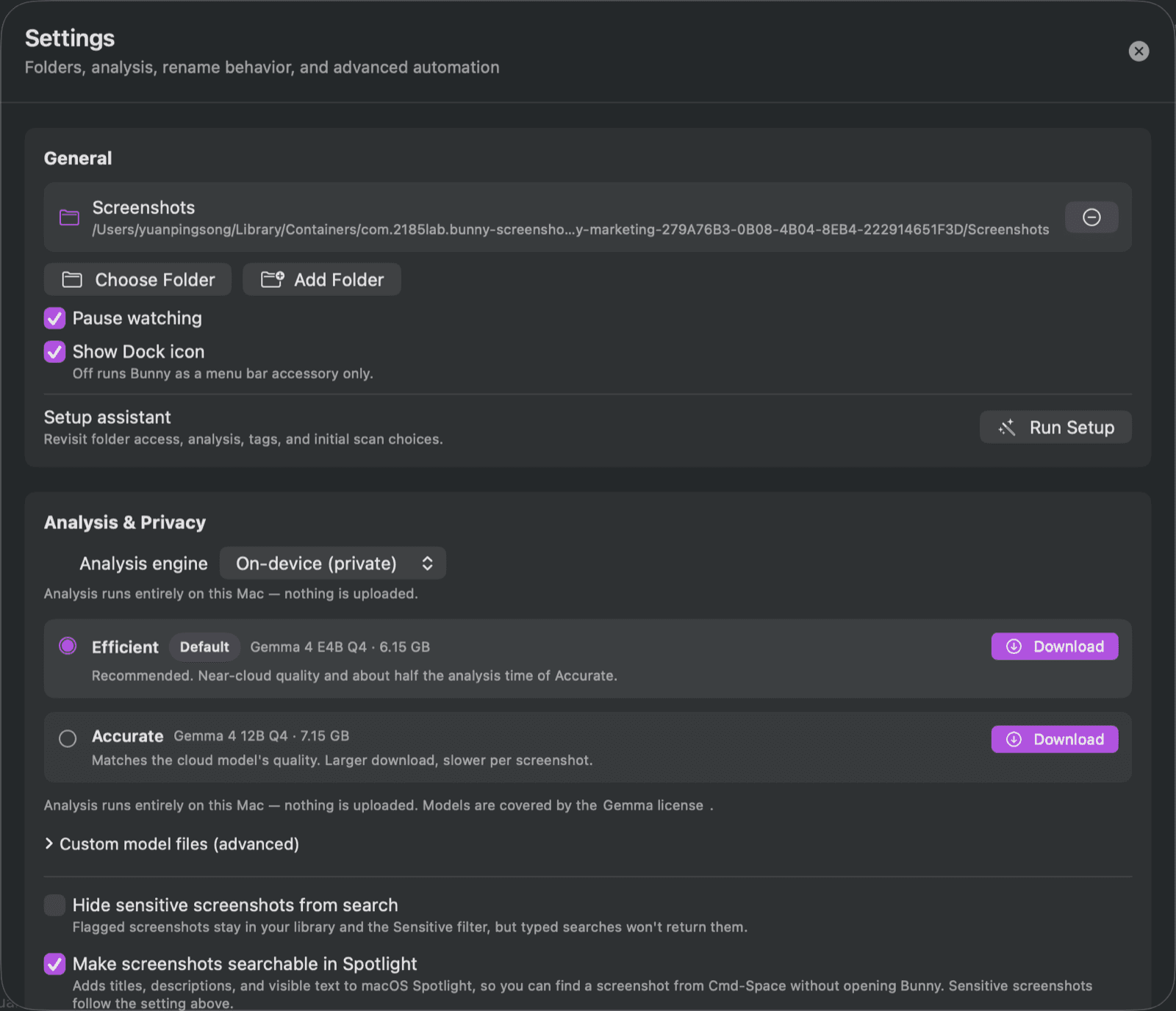Click the Setup assistant heading
The height and width of the screenshot is (1011, 1176).
pyautogui.click(x=107, y=417)
